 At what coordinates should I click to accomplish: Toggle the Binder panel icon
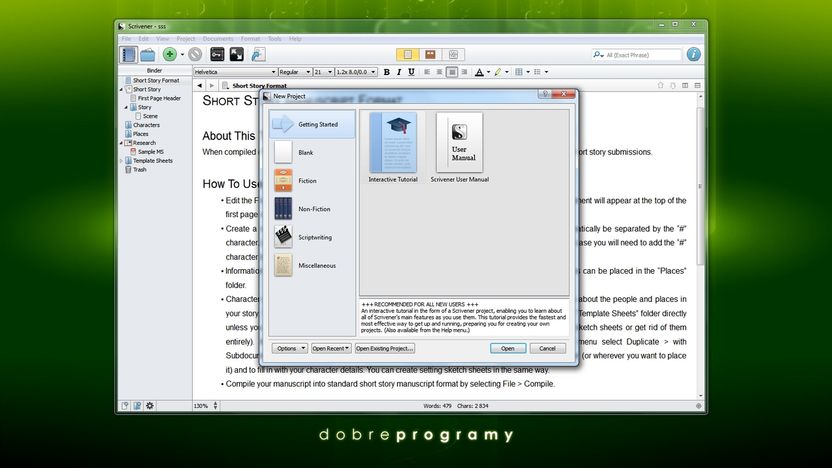click(x=128, y=54)
